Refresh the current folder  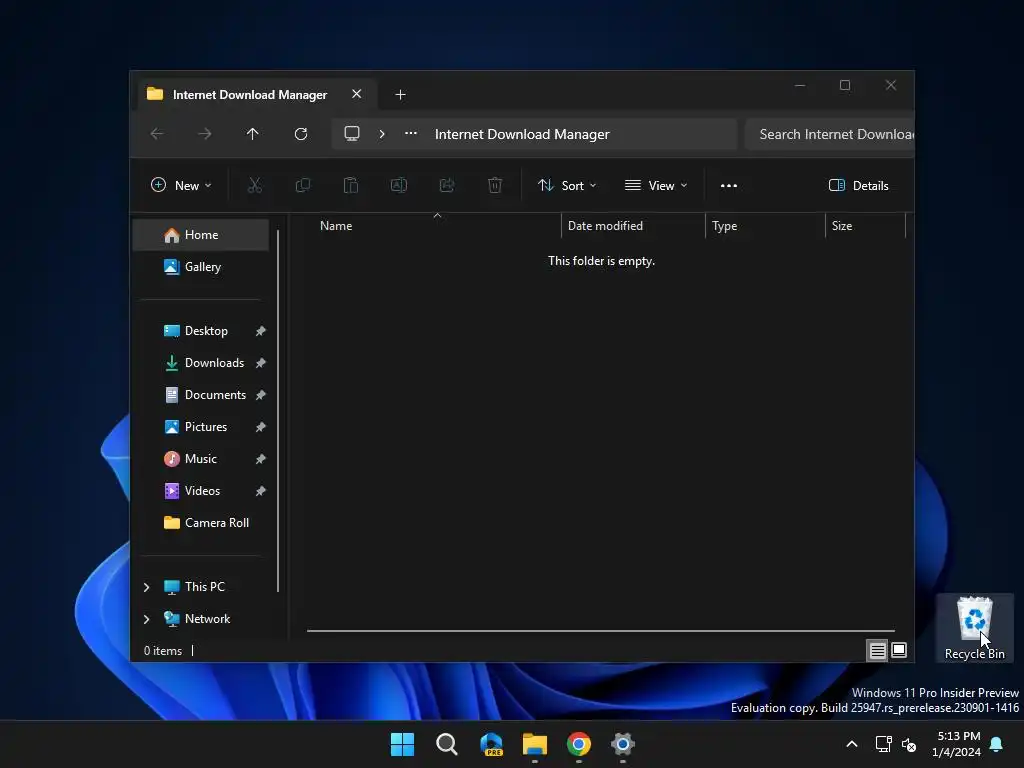click(301, 134)
